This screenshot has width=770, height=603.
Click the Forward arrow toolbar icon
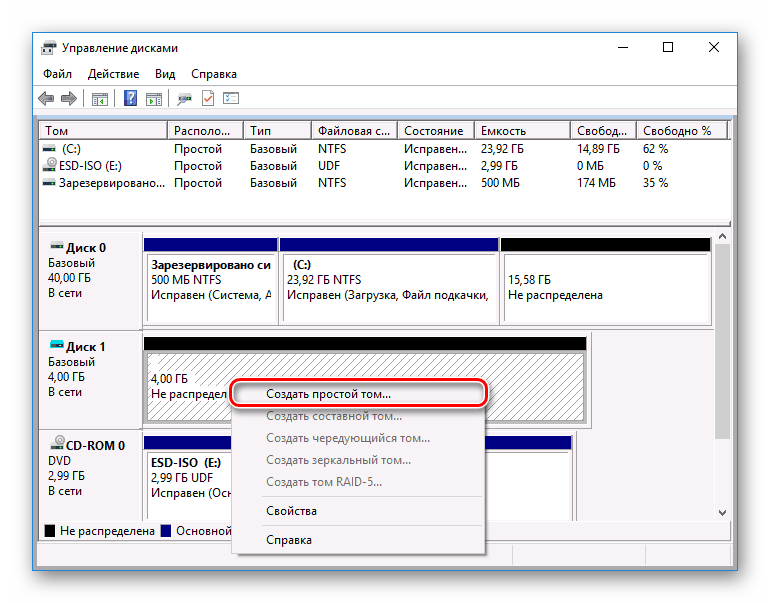[x=69, y=99]
